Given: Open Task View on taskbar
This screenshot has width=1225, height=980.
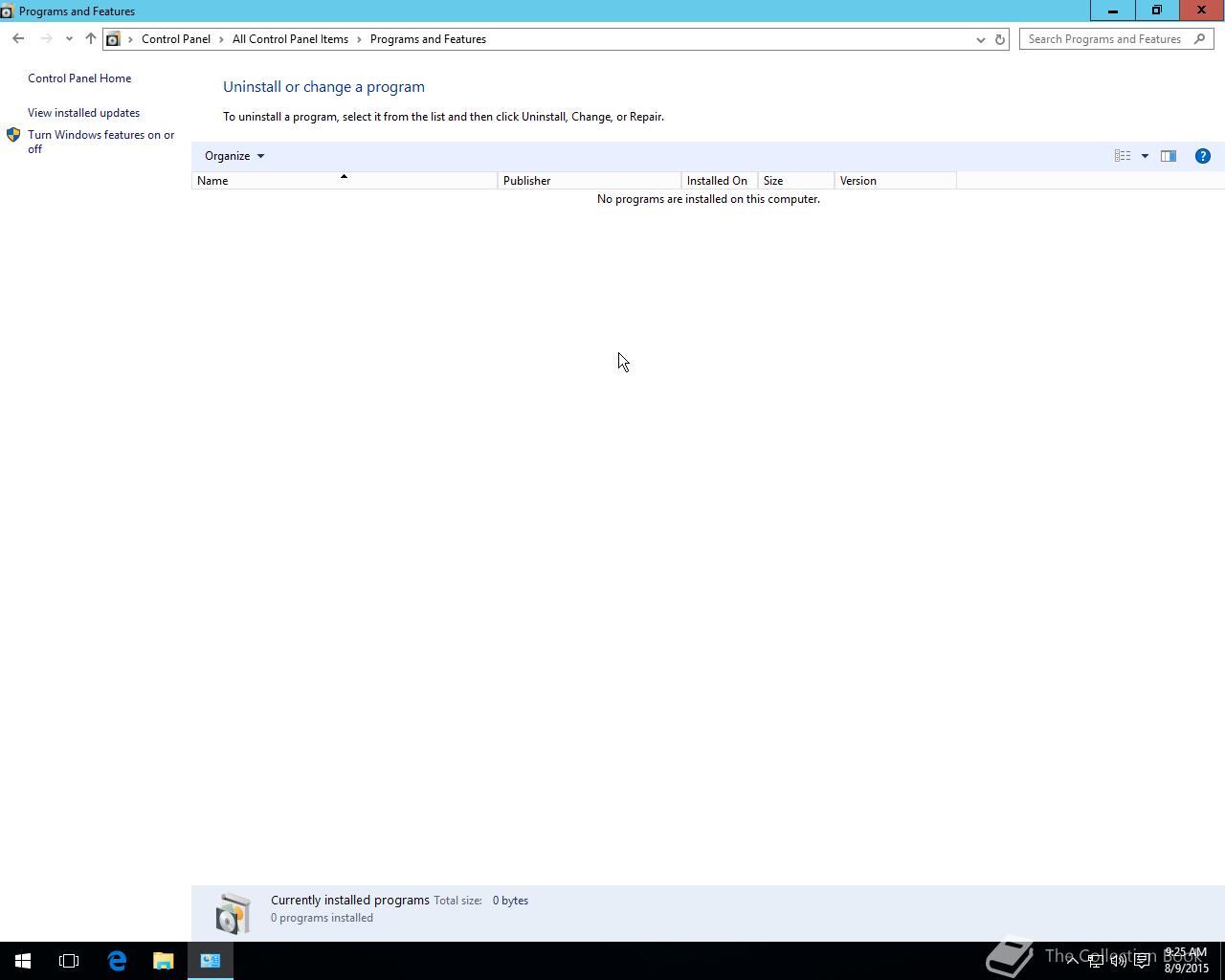Looking at the screenshot, I should point(69,961).
